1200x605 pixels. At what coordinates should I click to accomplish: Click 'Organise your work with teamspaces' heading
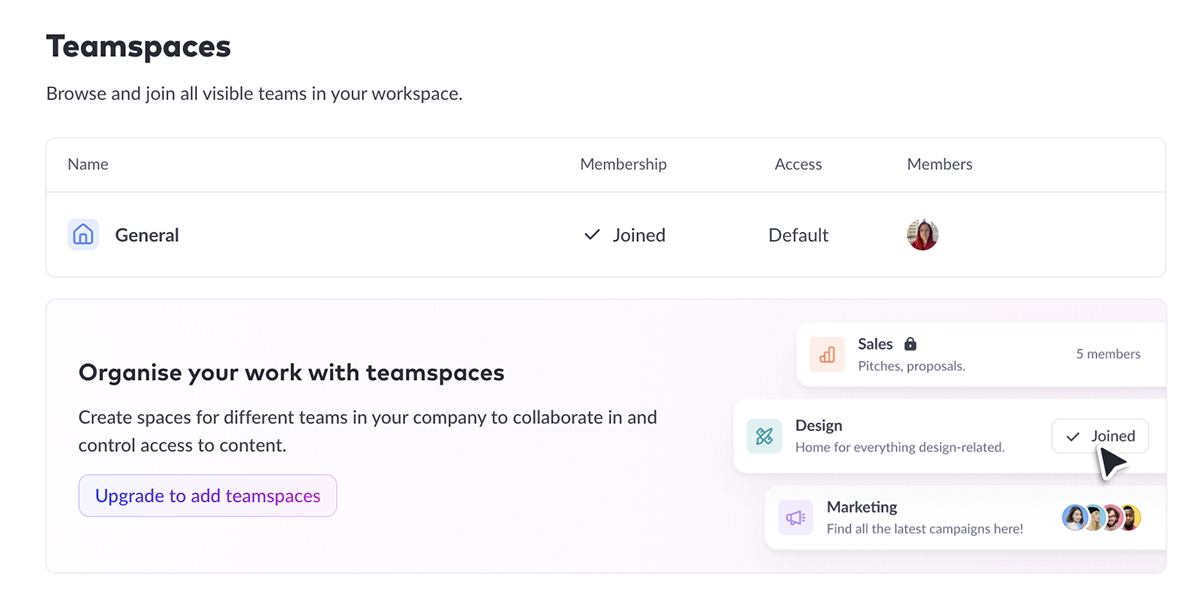pyautogui.click(x=291, y=373)
